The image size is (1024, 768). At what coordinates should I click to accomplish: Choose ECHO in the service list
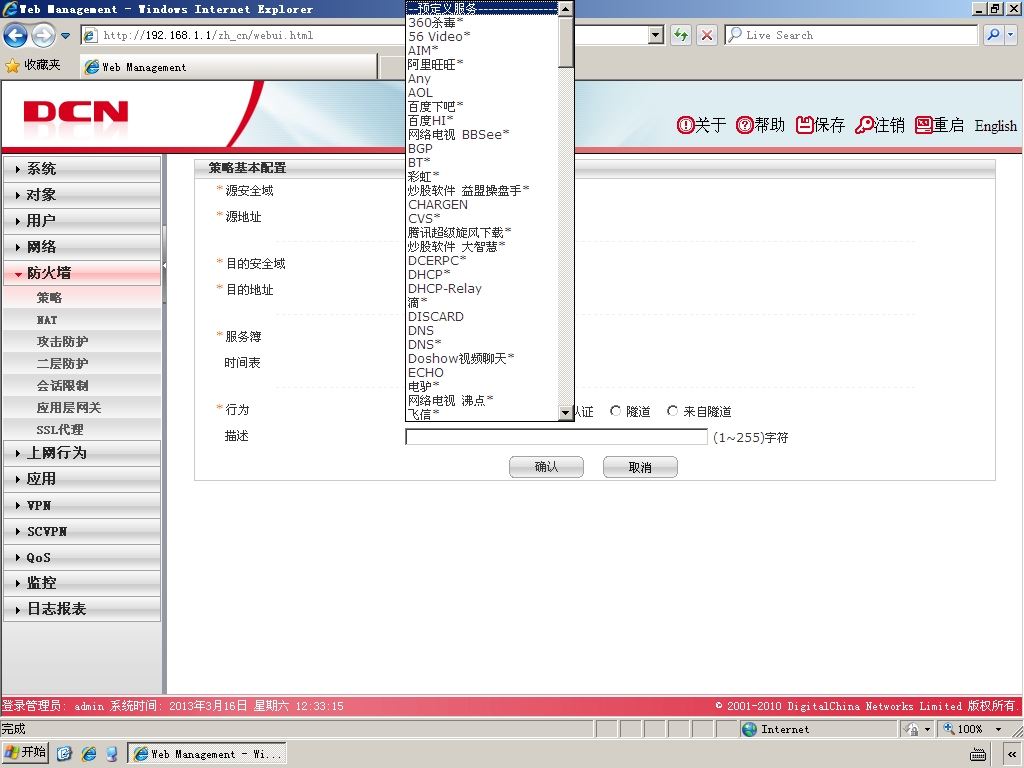click(482, 372)
